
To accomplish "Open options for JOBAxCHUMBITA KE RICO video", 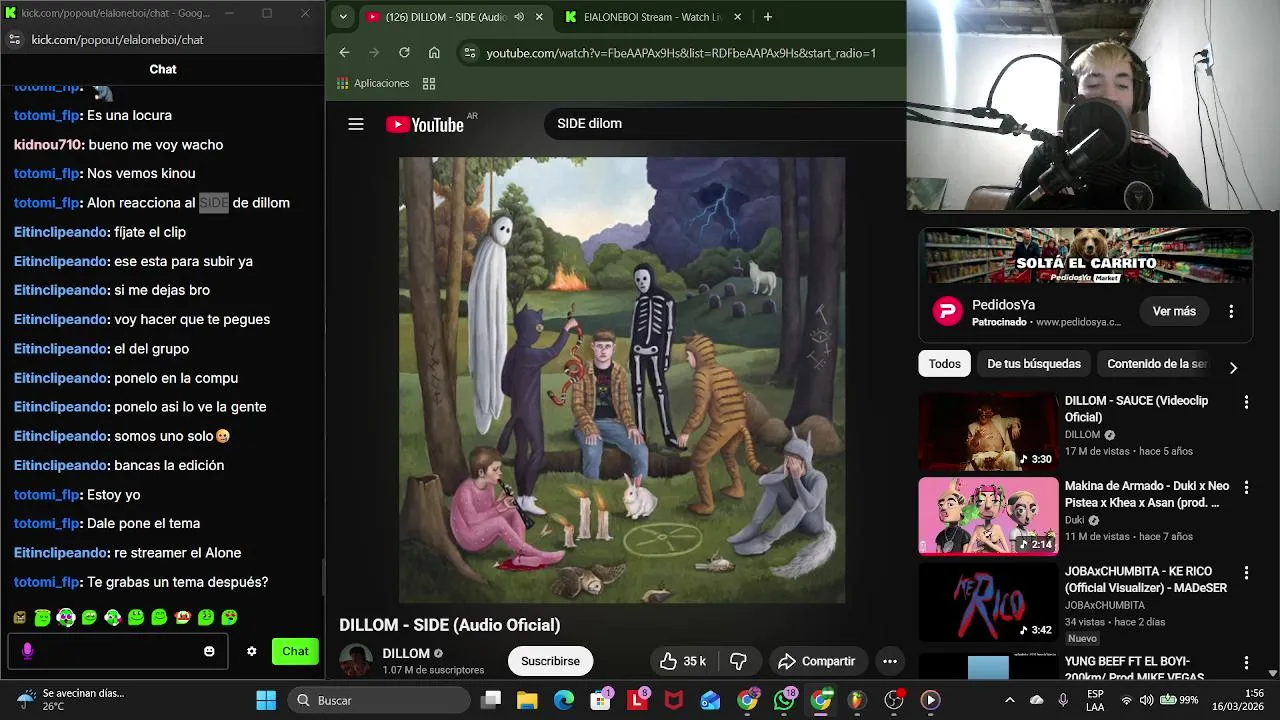I will 1246,573.
